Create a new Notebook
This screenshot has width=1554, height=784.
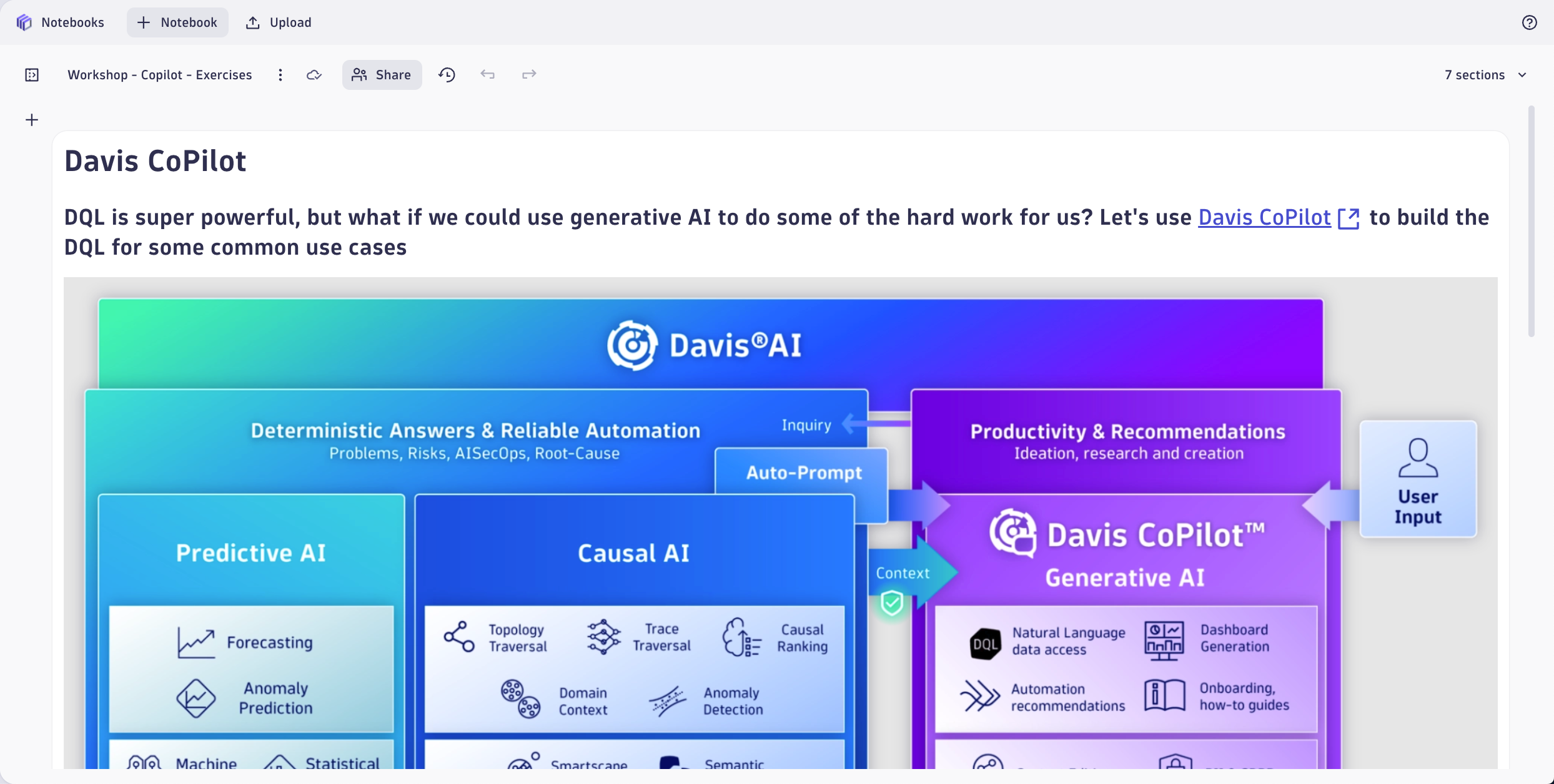177,22
